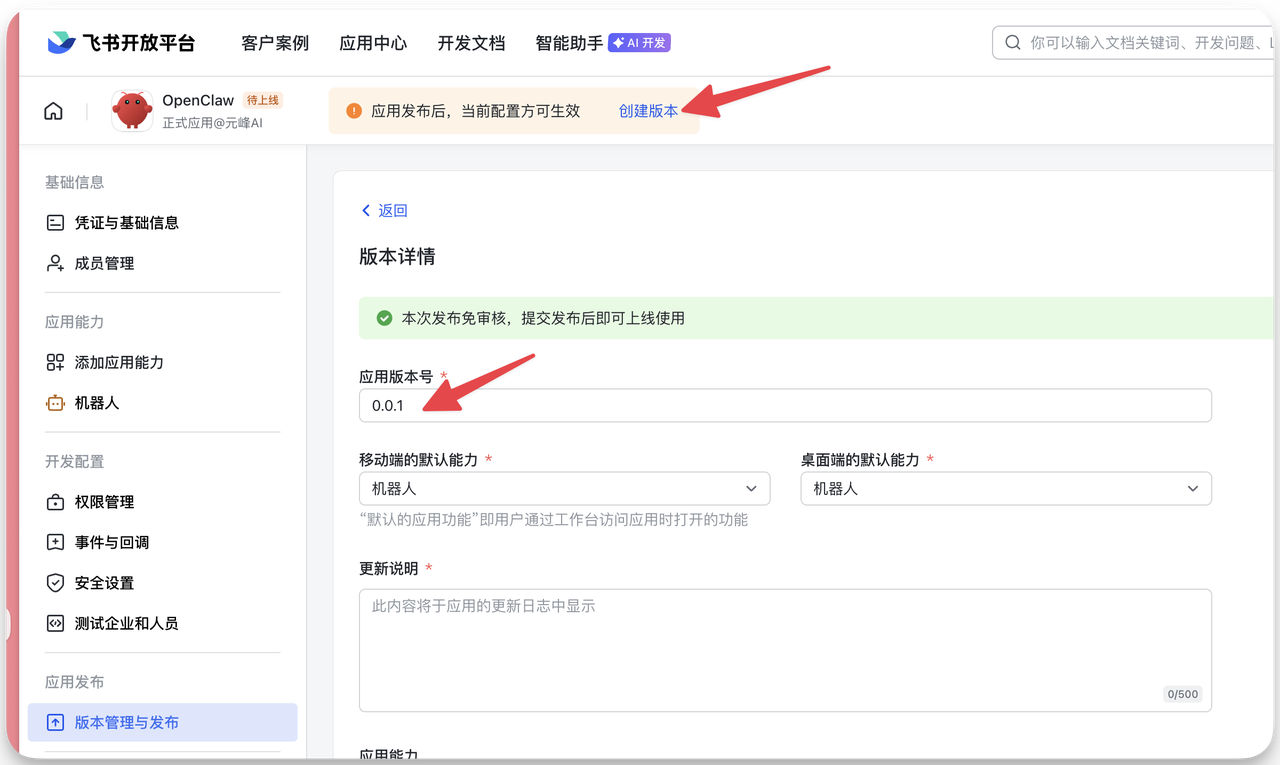The image size is (1280, 765).
Task: Click the 本次发布免审核 notice text
Action: coord(543,318)
